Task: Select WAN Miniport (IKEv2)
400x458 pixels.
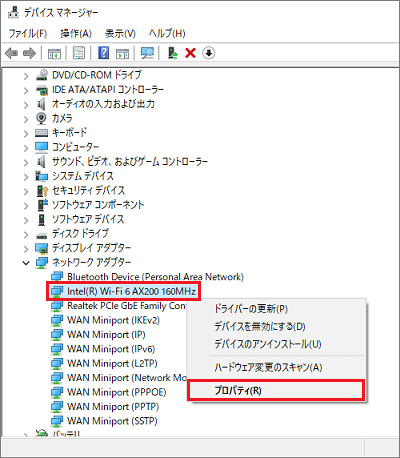Action: click(113, 320)
